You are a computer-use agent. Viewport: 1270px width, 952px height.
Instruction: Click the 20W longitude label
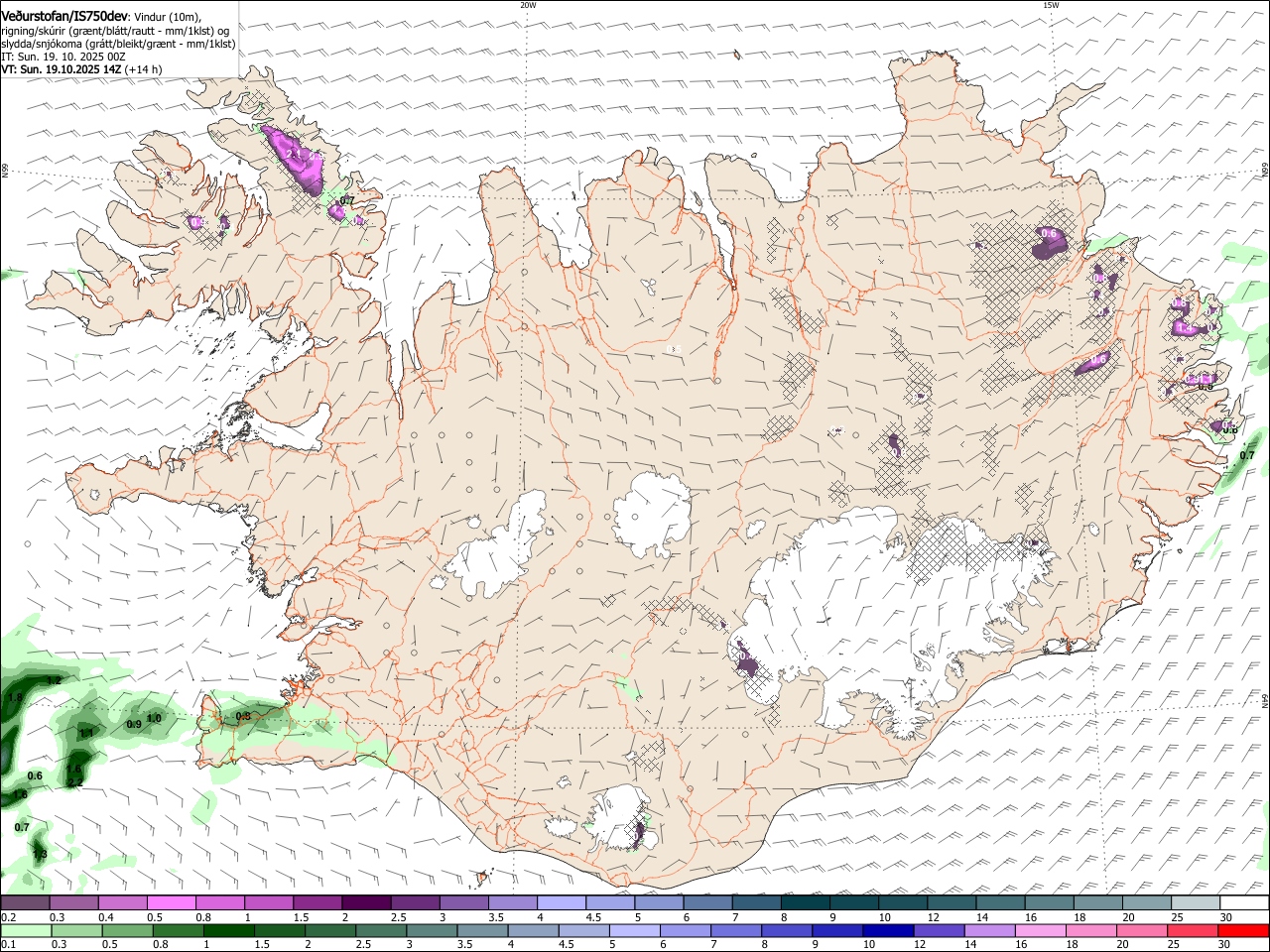tap(528, 5)
